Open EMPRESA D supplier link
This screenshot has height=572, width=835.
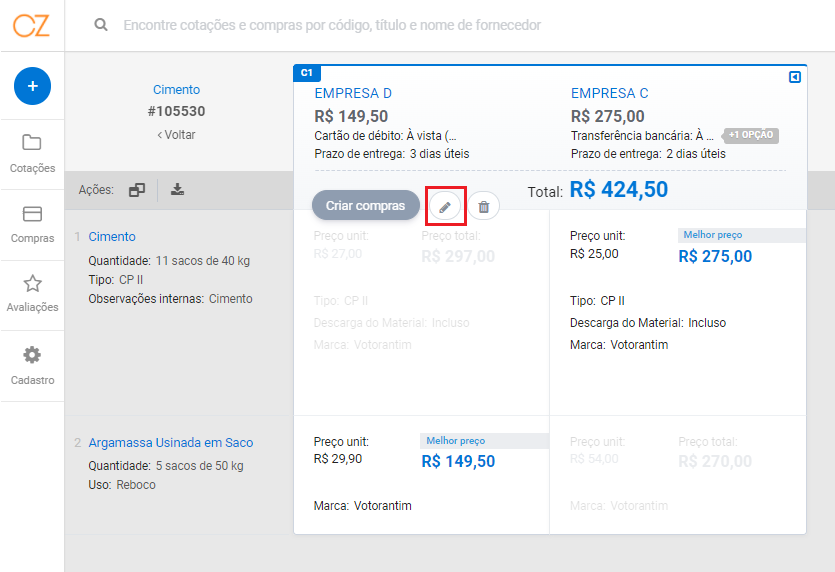tap(353, 93)
